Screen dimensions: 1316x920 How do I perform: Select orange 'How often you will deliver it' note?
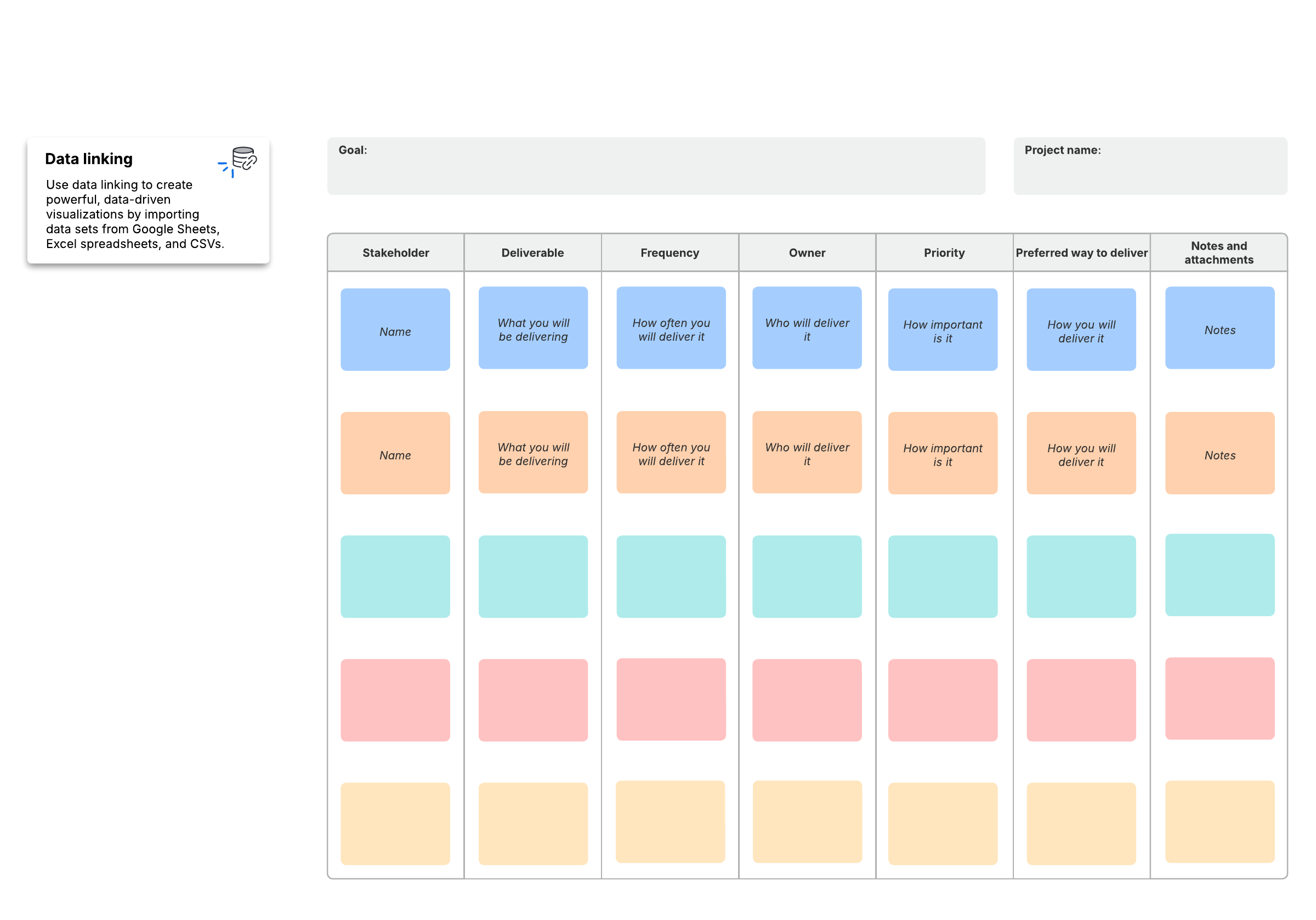pos(671,452)
